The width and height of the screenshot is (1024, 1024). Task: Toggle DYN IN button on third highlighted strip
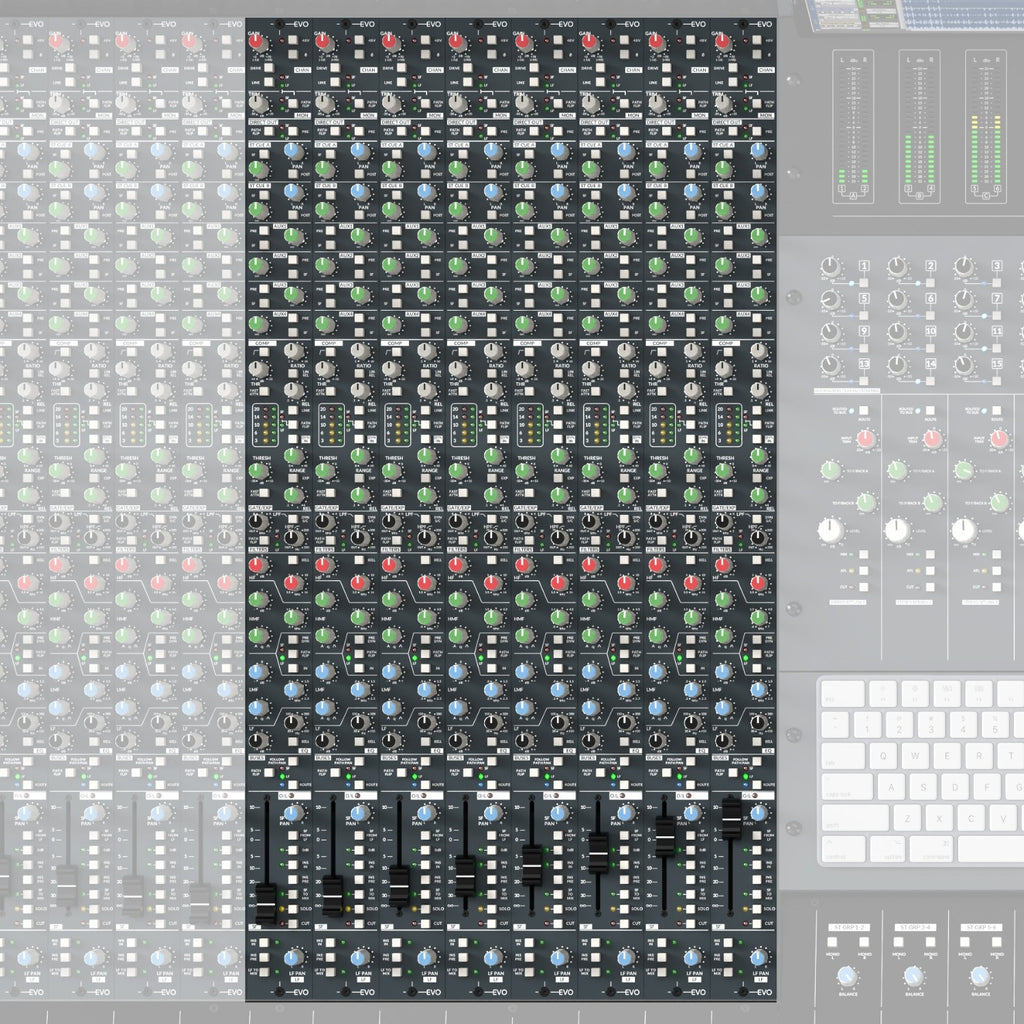point(426,439)
